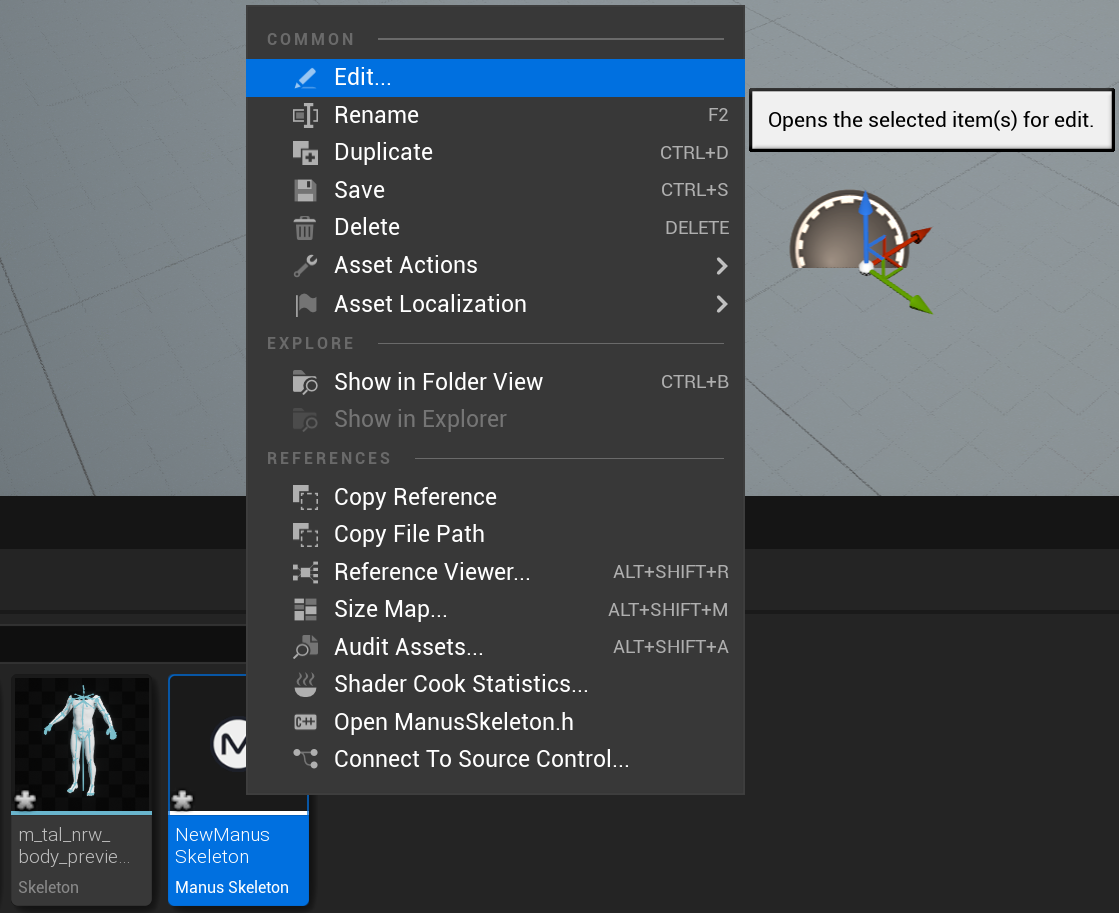1119x913 pixels.
Task: Select Copy Reference from the menu
Action: (x=415, y=497)
